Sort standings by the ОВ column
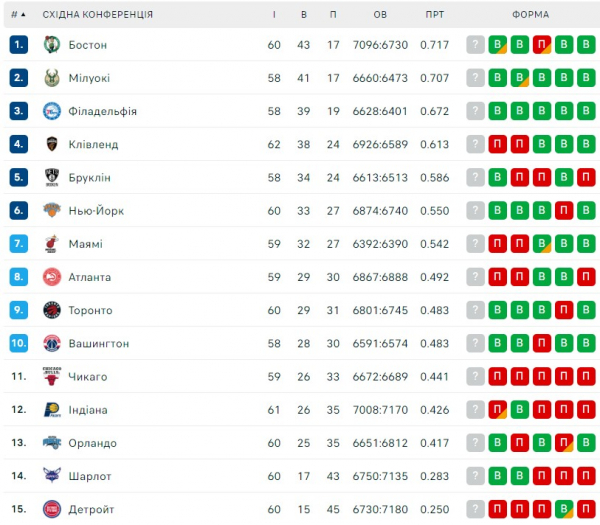 click(x=380, y=15)
